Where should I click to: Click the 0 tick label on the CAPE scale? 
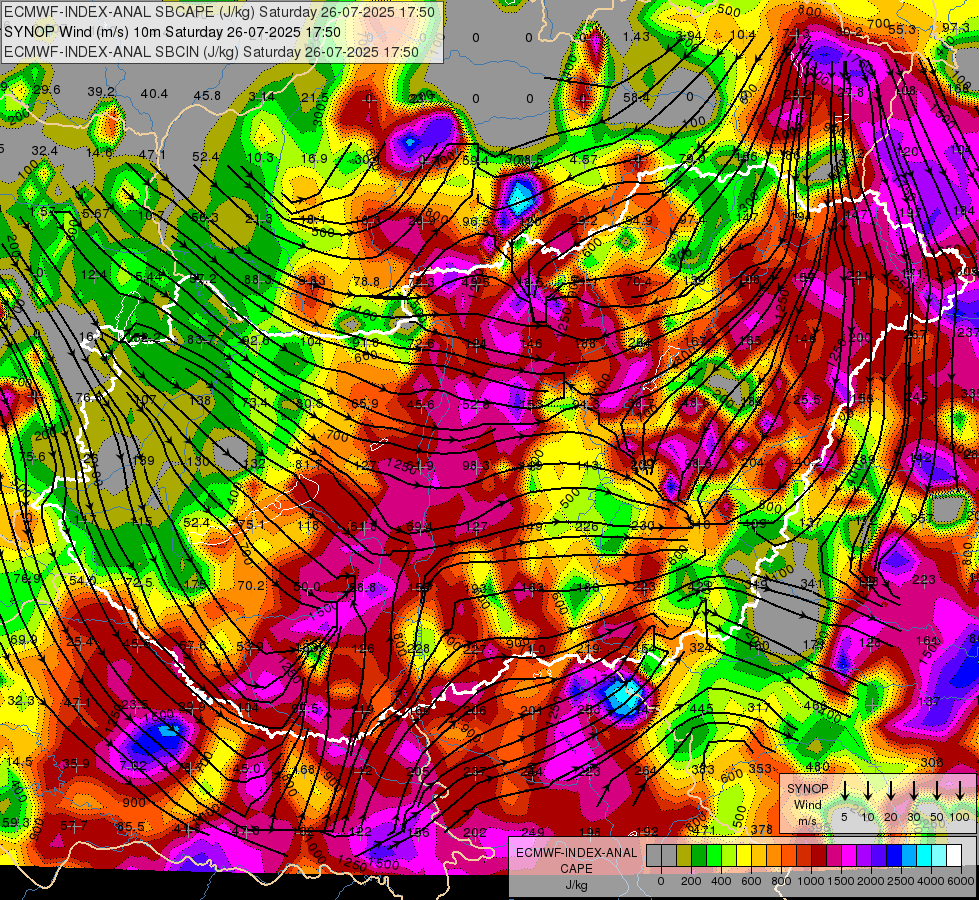click(661, 881)
